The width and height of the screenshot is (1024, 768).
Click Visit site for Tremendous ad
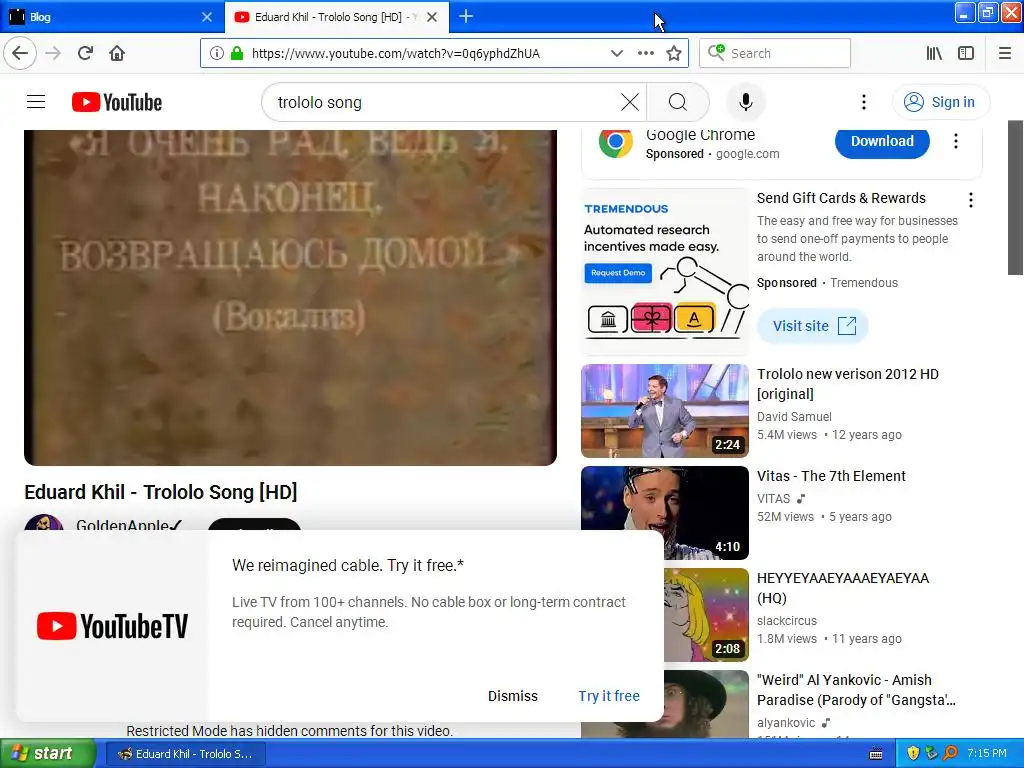(813, 326)
